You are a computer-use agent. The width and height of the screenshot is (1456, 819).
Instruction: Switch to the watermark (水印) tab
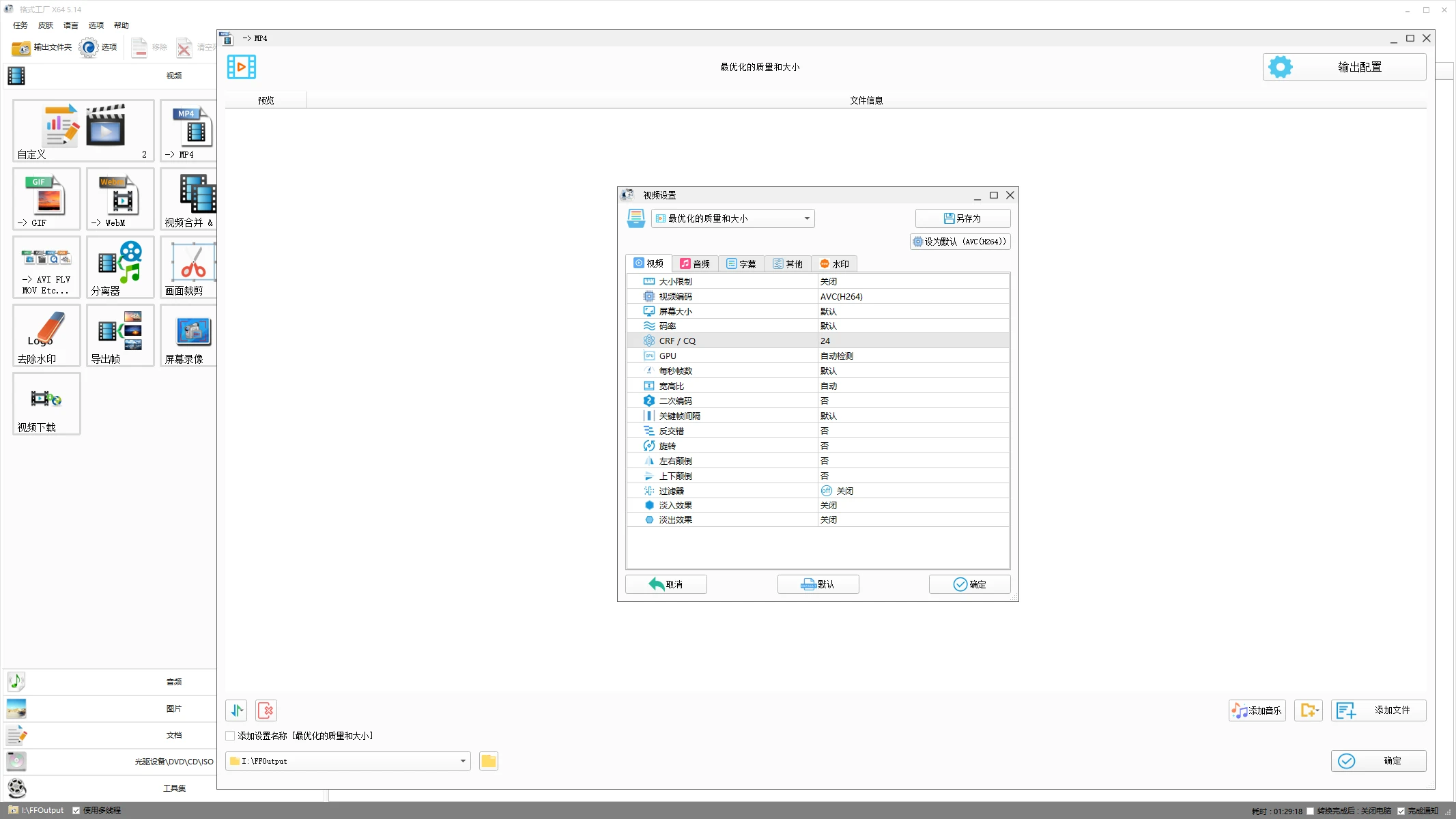pyautogui.click(x=834, y=263)
